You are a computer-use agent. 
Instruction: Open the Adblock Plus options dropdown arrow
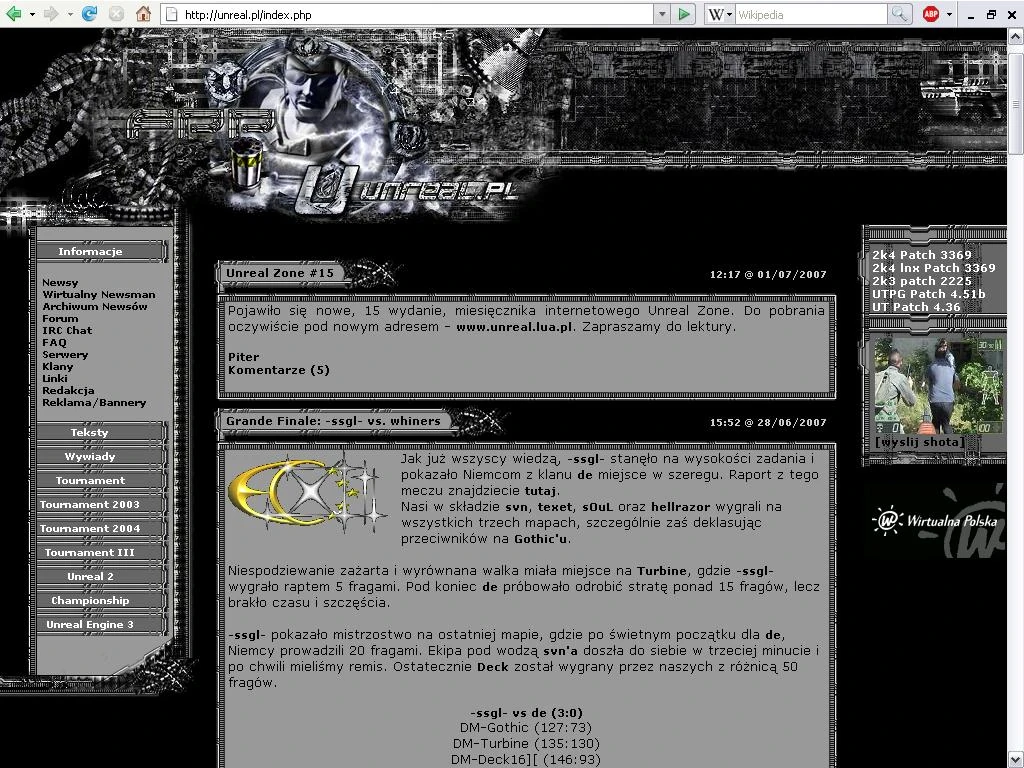949,14
